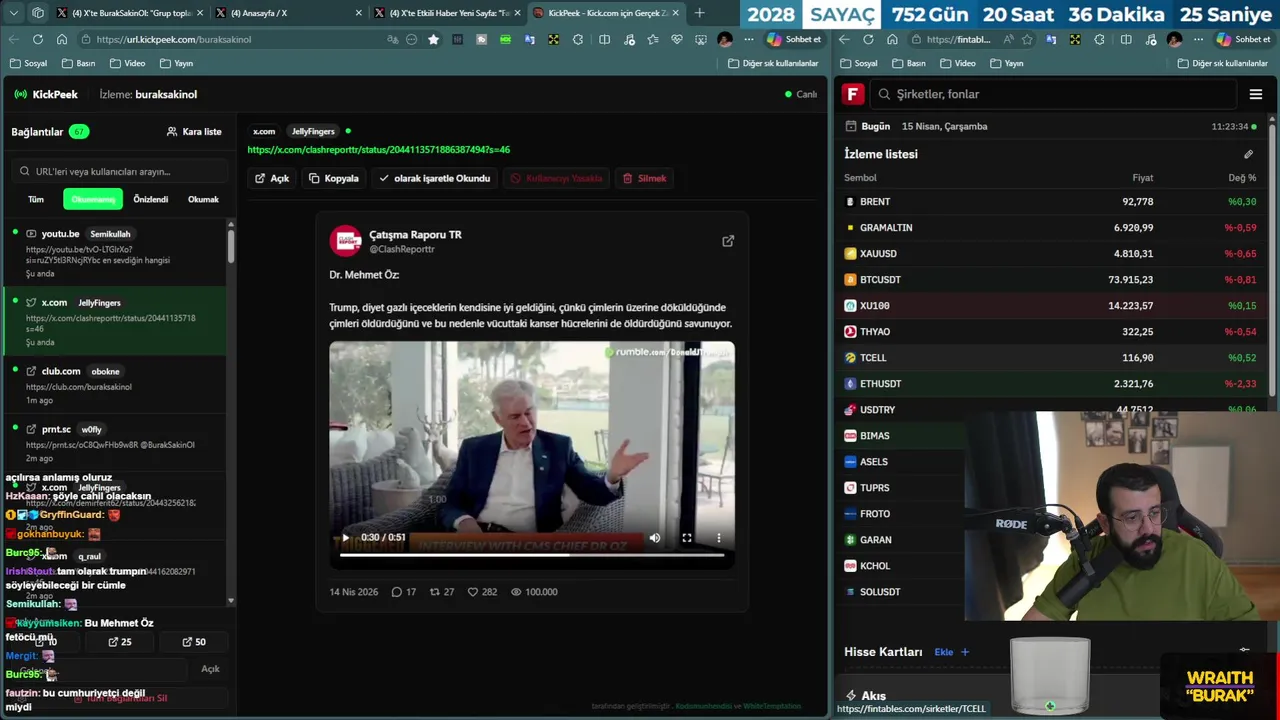Open a new browser tab
This screenshot has width=1280, height=720.
(x=699, y=13)
